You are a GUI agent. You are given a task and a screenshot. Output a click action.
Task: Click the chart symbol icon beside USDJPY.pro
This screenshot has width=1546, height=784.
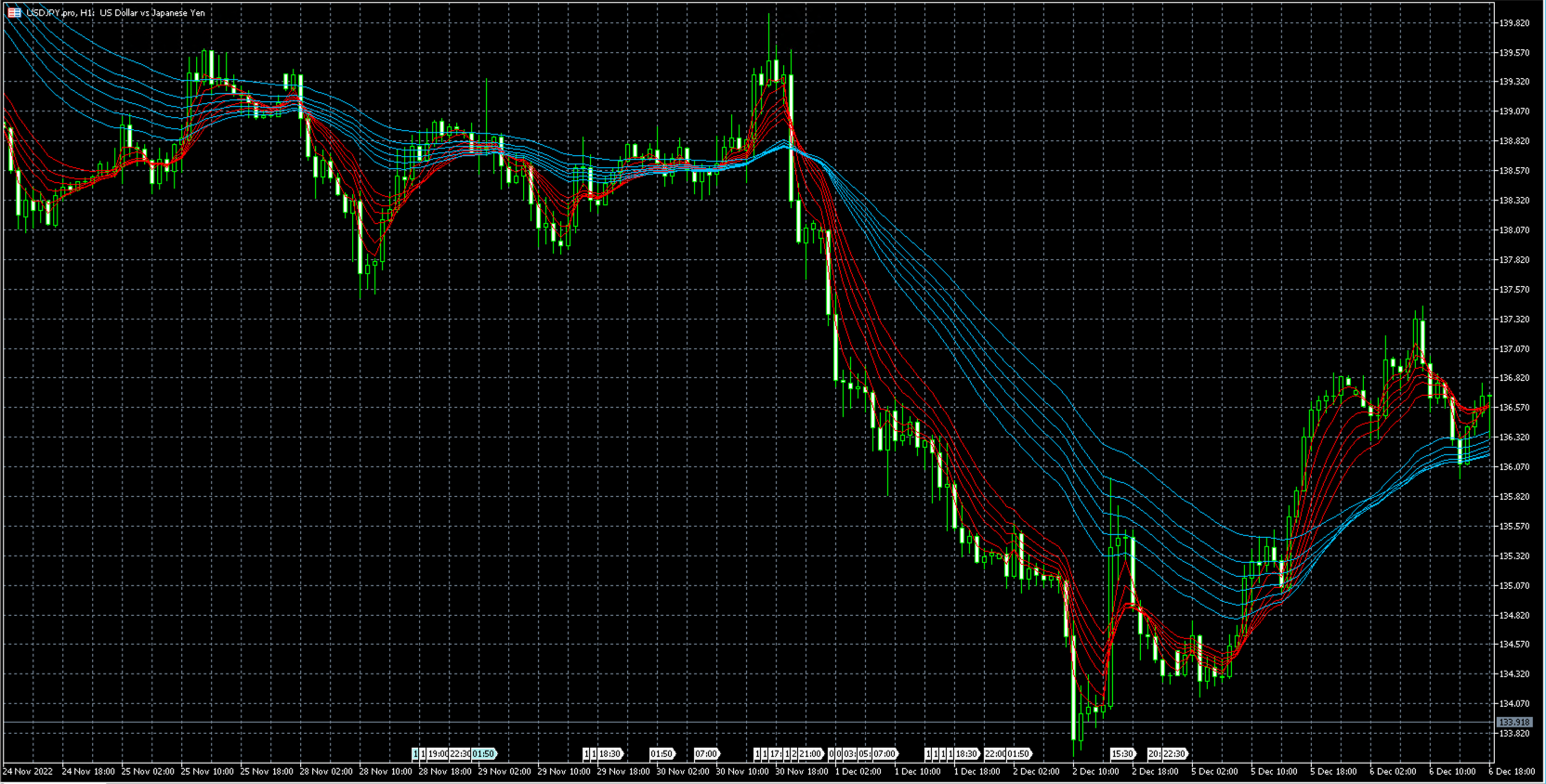pyautogui.click(x=14, y=13)
